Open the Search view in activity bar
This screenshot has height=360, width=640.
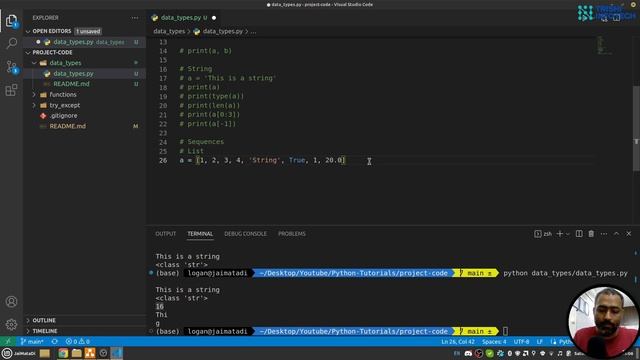click(11, 43)
